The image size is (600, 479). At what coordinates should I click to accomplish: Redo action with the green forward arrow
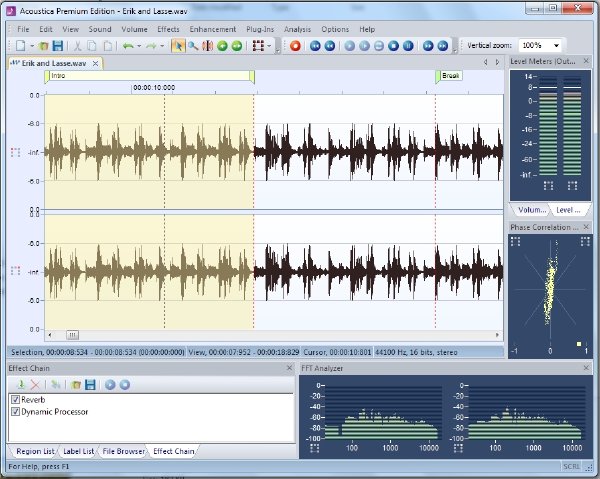(x=151, y=46)
